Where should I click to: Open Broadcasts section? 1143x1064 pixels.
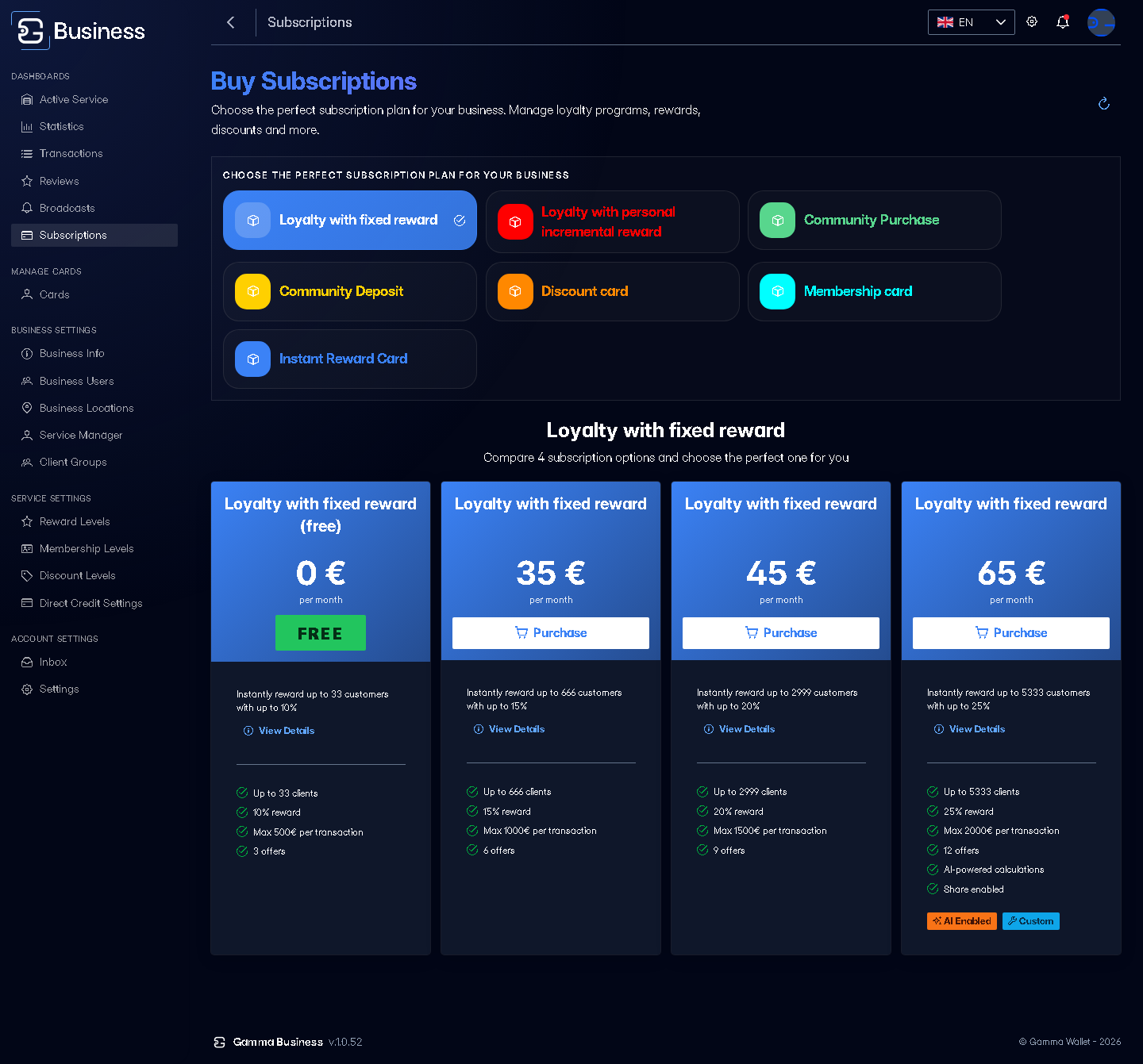(94, 208)
